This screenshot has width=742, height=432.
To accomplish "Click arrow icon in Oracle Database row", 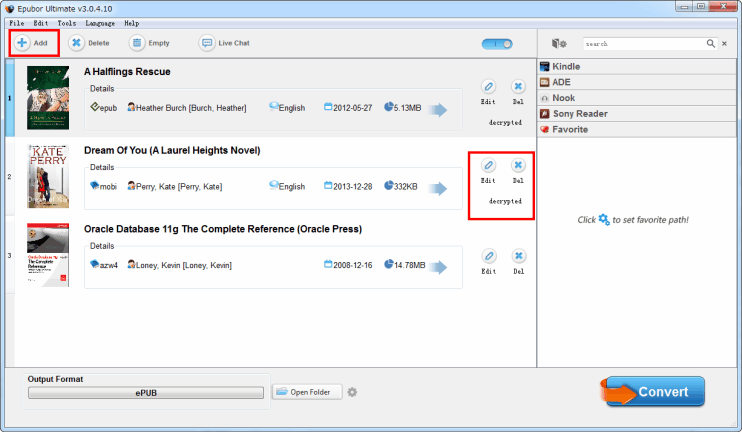I will pos(438,267).
